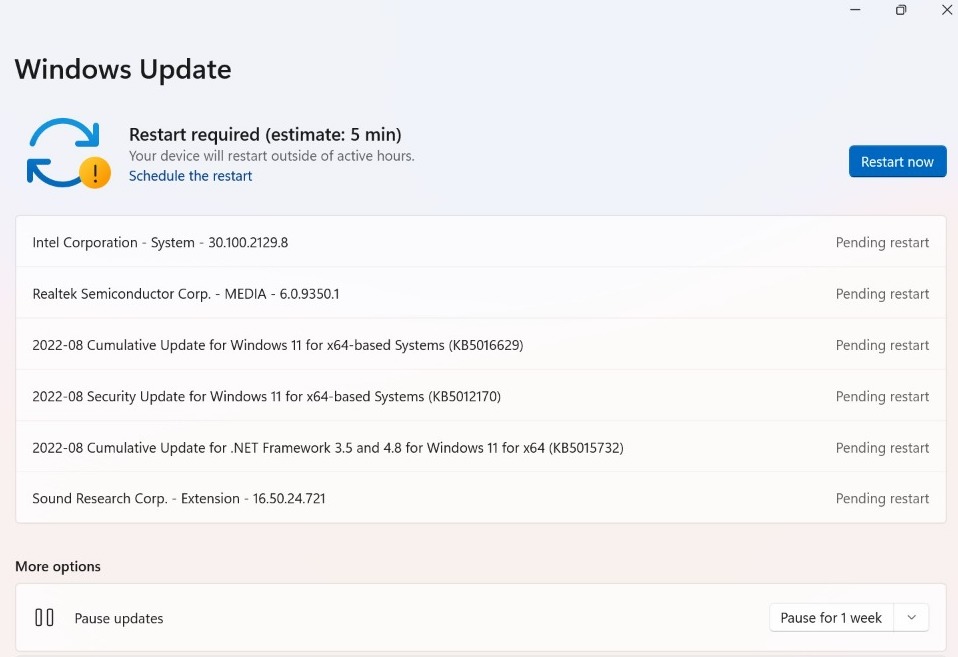Select the .NET Framework KB5015732 update

click(328, 447)
